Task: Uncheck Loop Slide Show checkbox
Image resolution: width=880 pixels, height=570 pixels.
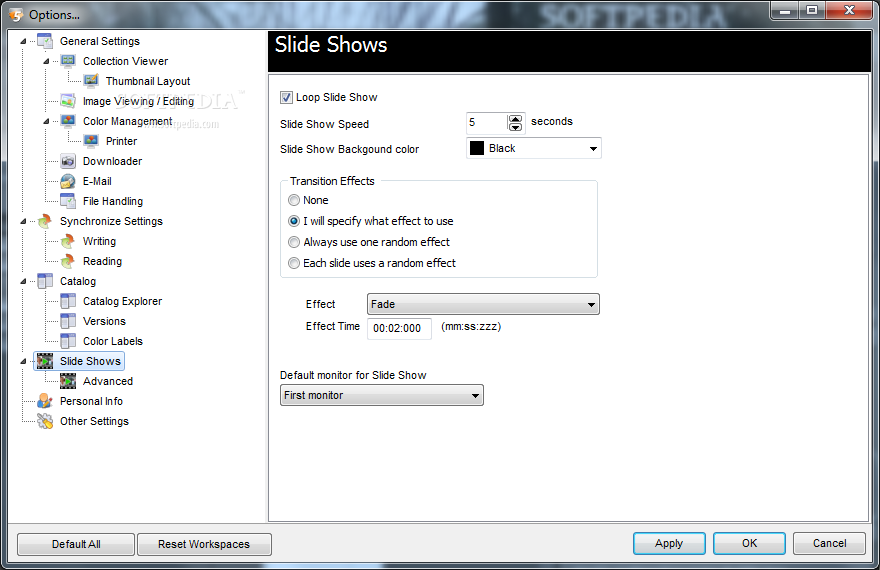Action: click(x=286, y=98)
